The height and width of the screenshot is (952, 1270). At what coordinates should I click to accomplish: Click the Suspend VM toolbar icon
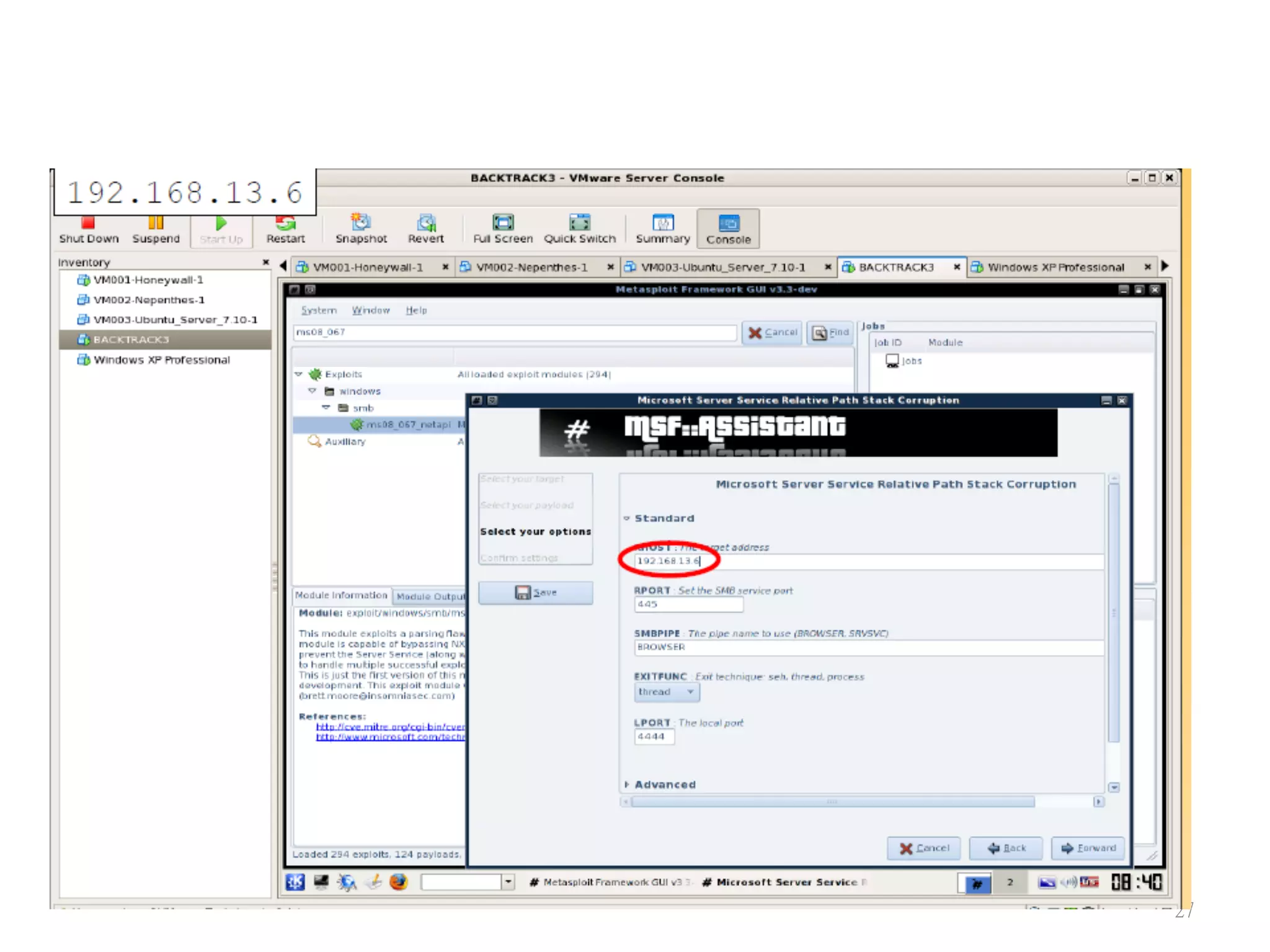(x=156, y=228)
